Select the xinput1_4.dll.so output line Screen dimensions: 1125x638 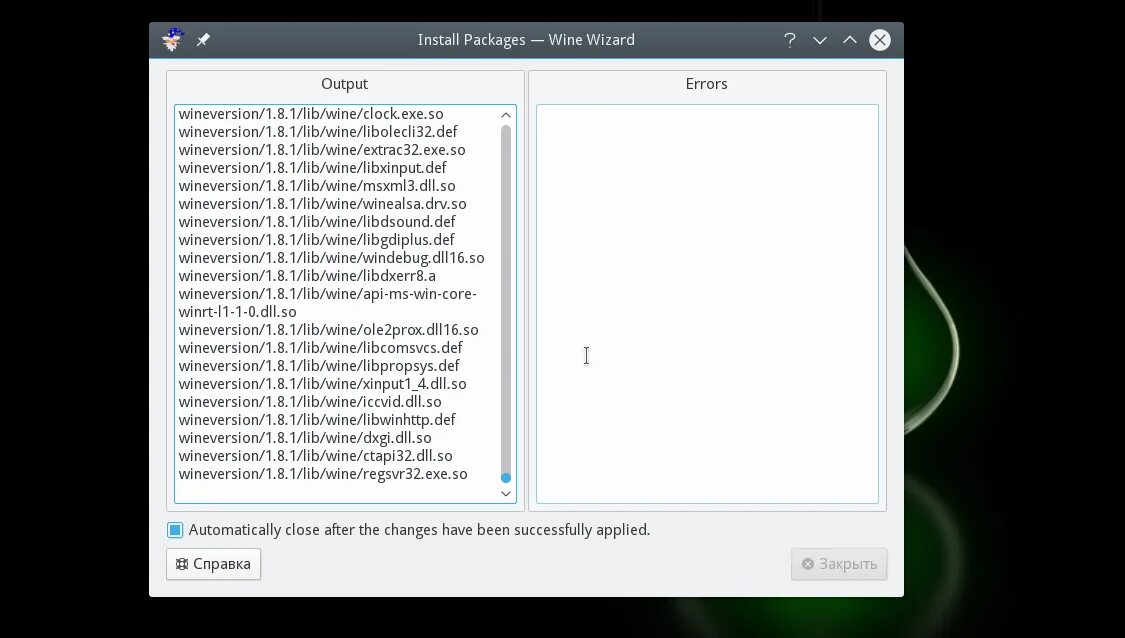(322, 384)
